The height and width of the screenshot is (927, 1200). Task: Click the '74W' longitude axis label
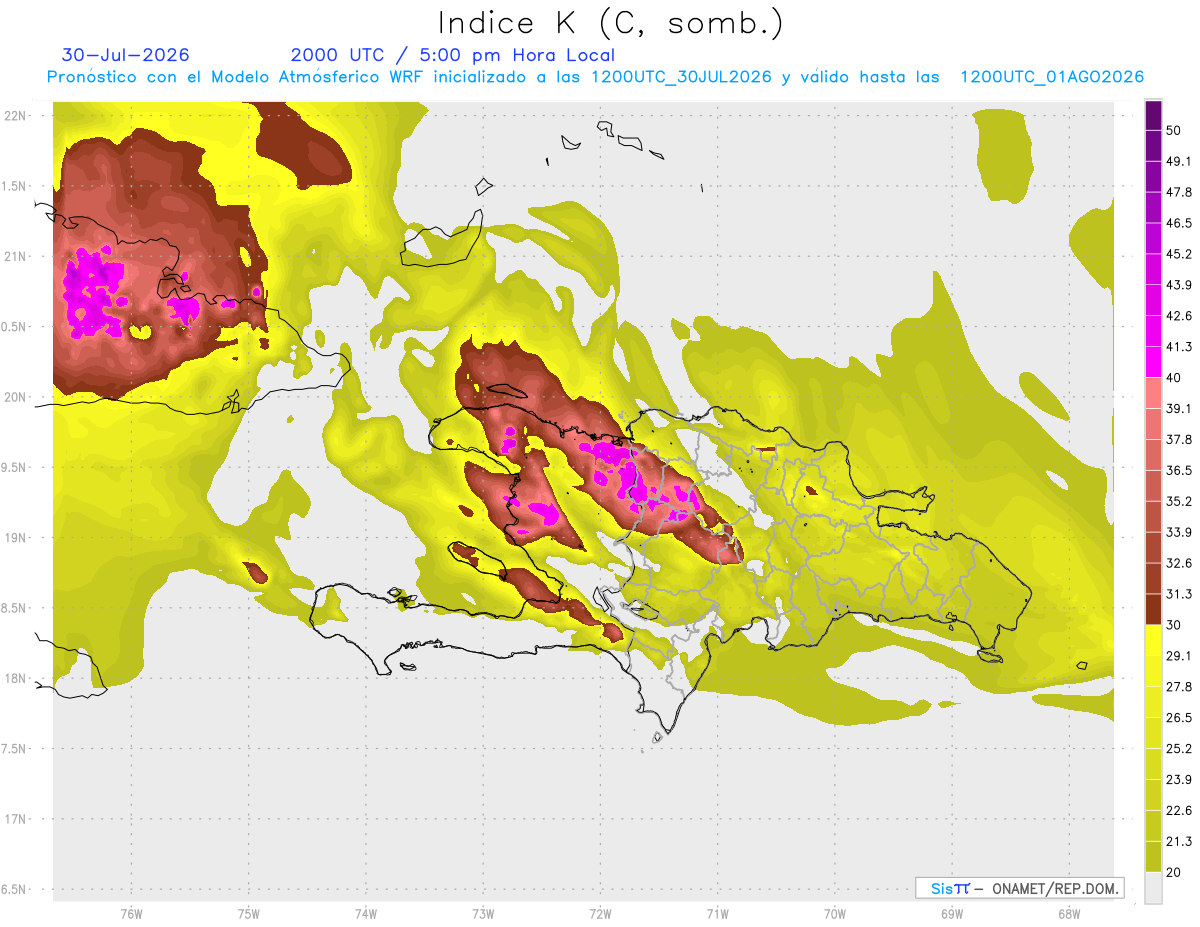coord(366,914)
